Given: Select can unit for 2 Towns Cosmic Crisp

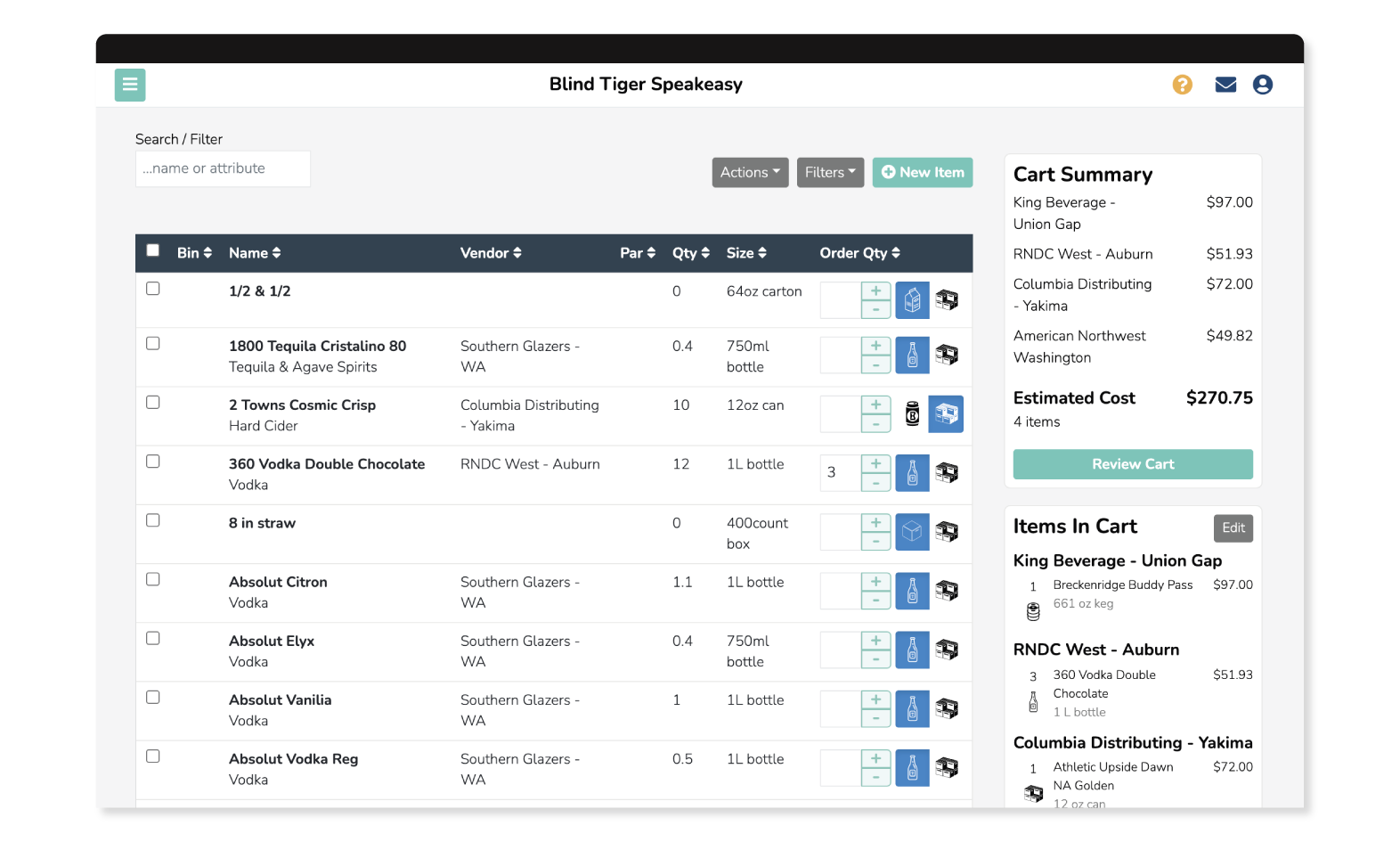Looking at the screenshot, I should pyautogui.click(x=912, y=413).
